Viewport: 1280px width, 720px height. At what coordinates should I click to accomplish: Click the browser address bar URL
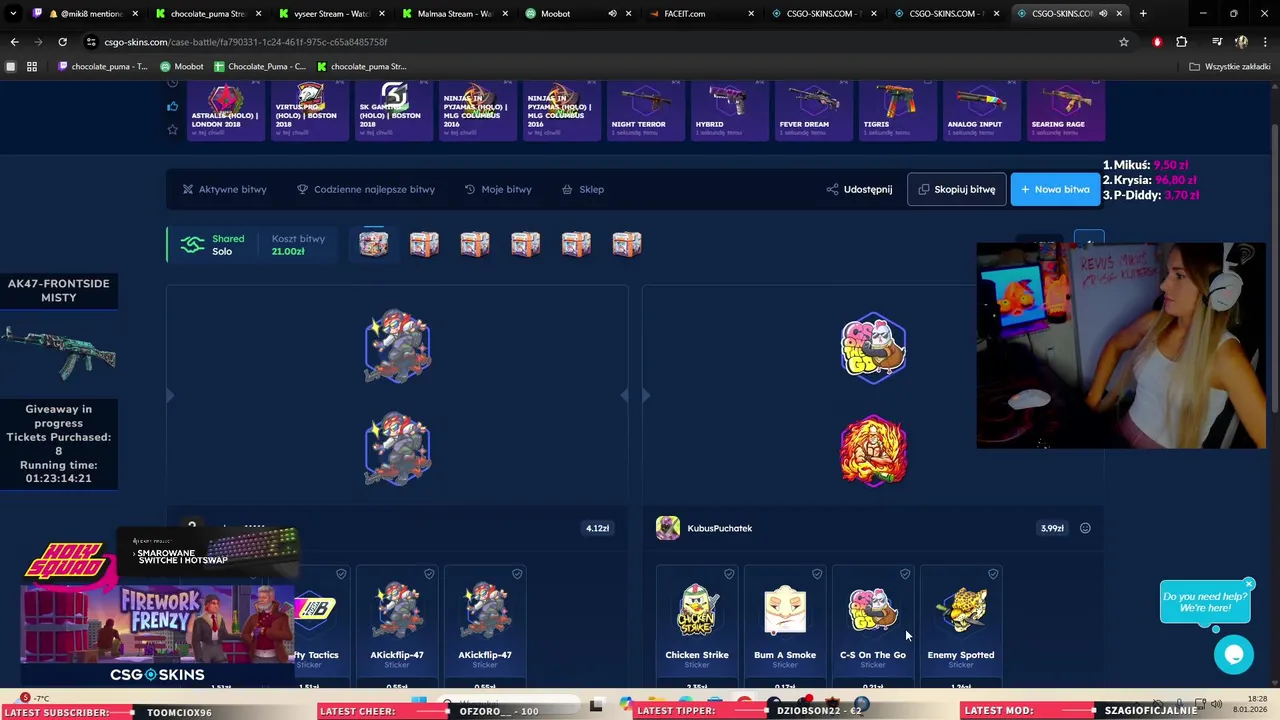[245, 42]
